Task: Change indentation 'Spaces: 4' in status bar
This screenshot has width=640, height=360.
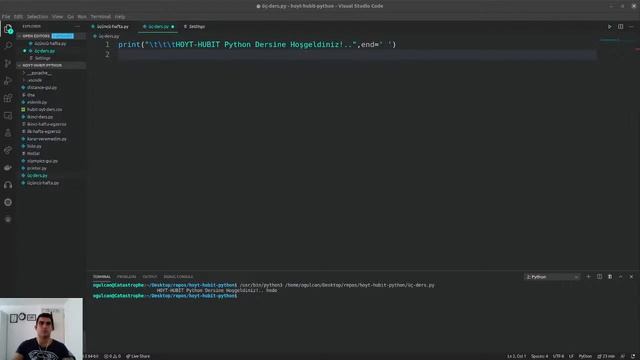Action: coord(539,356)
